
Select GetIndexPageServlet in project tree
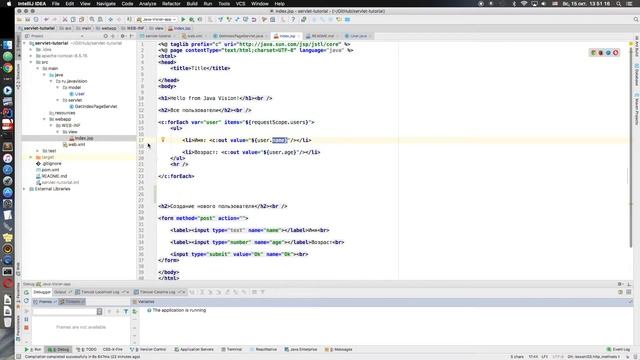coord(96,107)
